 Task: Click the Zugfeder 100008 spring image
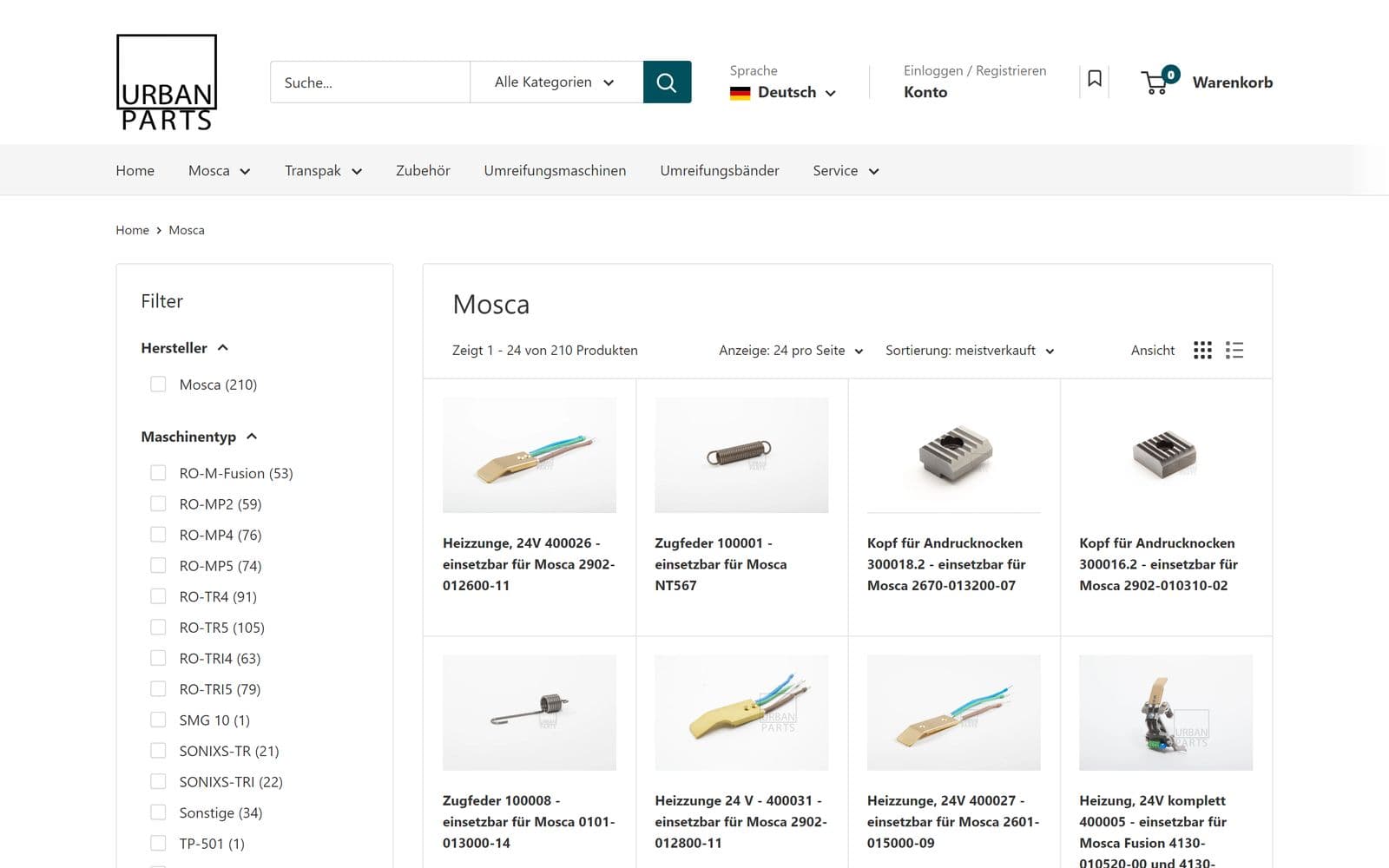click(530, 713)
